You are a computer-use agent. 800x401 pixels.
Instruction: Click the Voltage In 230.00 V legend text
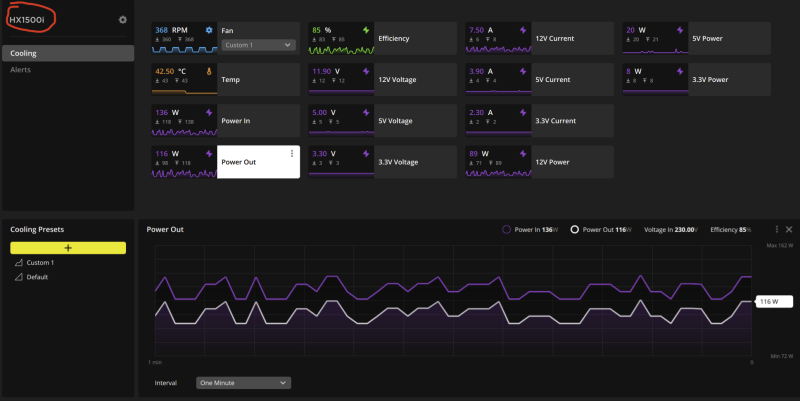671,230
